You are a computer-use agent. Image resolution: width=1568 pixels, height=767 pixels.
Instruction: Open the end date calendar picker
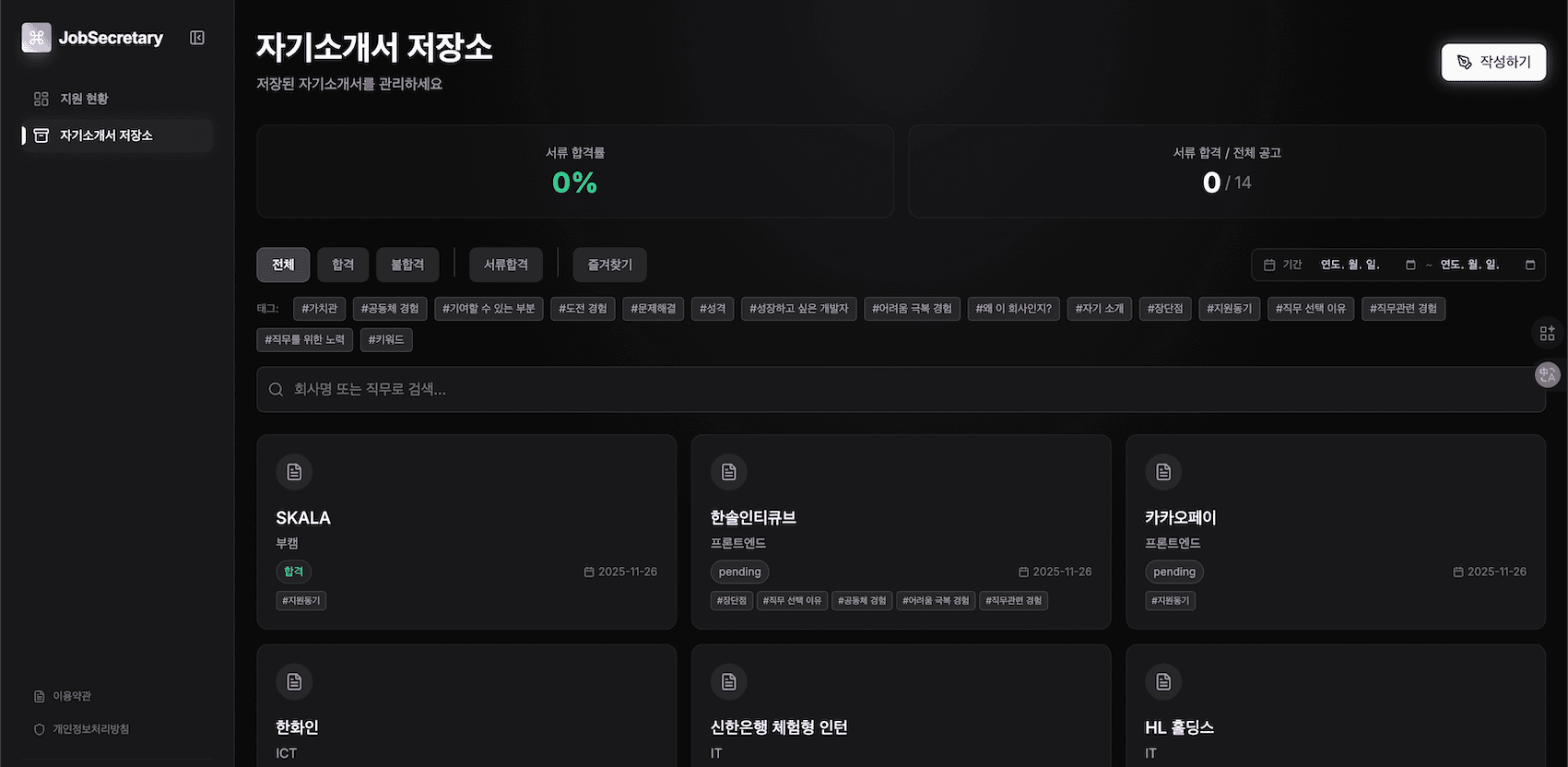[x=1530, y=265]
